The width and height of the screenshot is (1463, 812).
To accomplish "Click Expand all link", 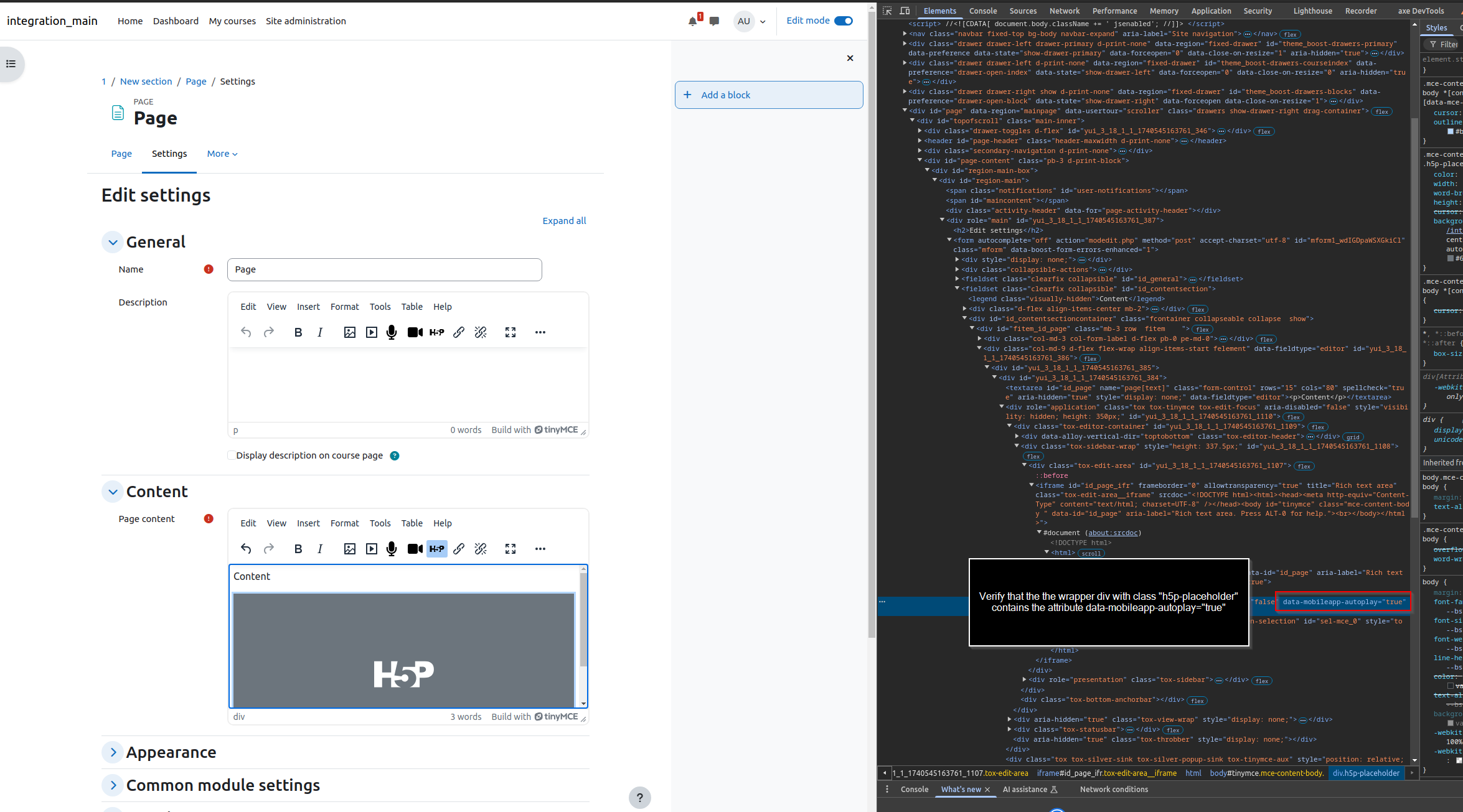I will click(564, 221).
